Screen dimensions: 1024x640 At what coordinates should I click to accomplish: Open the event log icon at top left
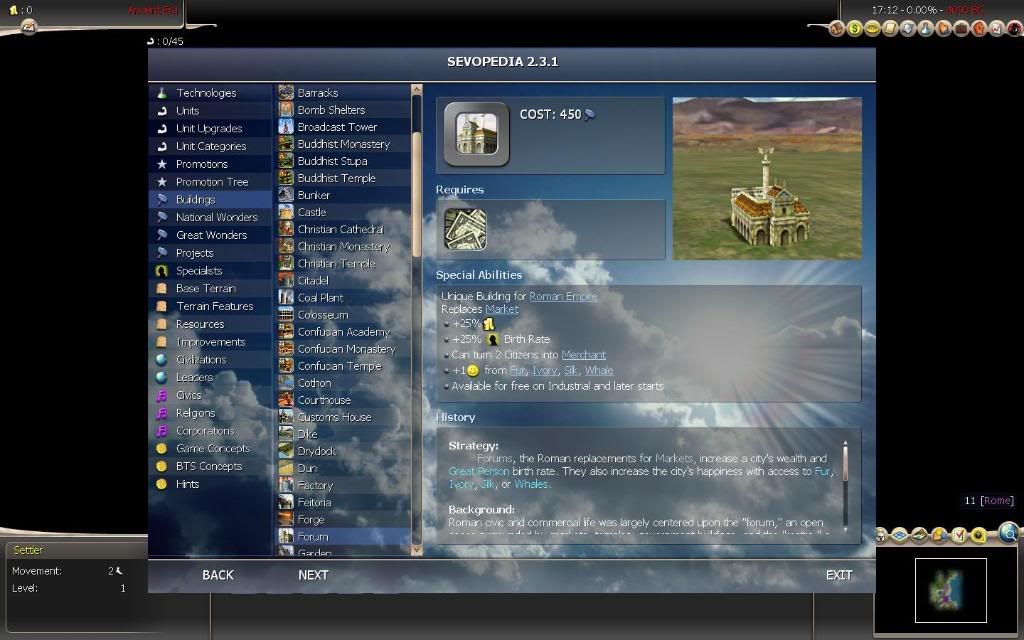tap(29, 26)
